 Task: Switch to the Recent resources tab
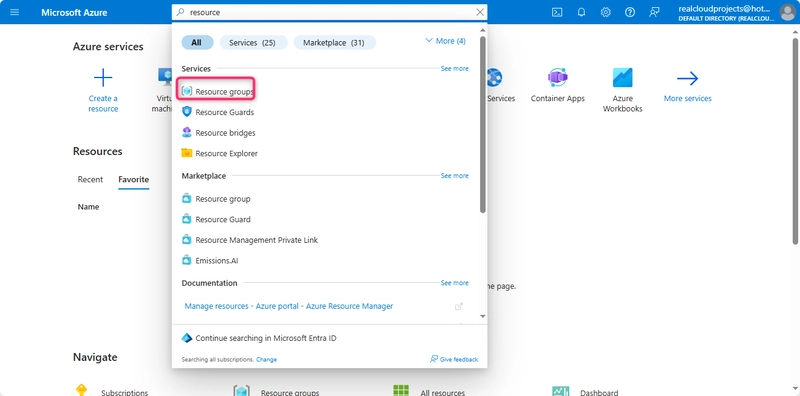[x=90, y=180]
